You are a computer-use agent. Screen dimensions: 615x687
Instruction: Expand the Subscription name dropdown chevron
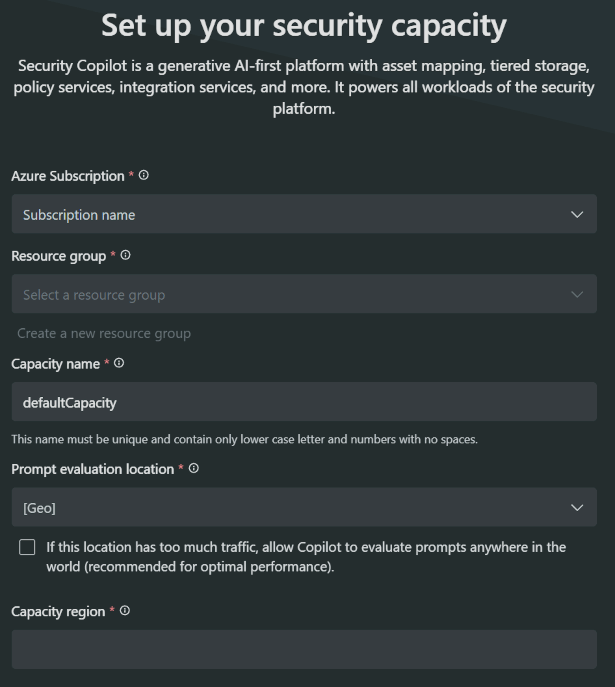pyautogui.click(x=576, y=214)
